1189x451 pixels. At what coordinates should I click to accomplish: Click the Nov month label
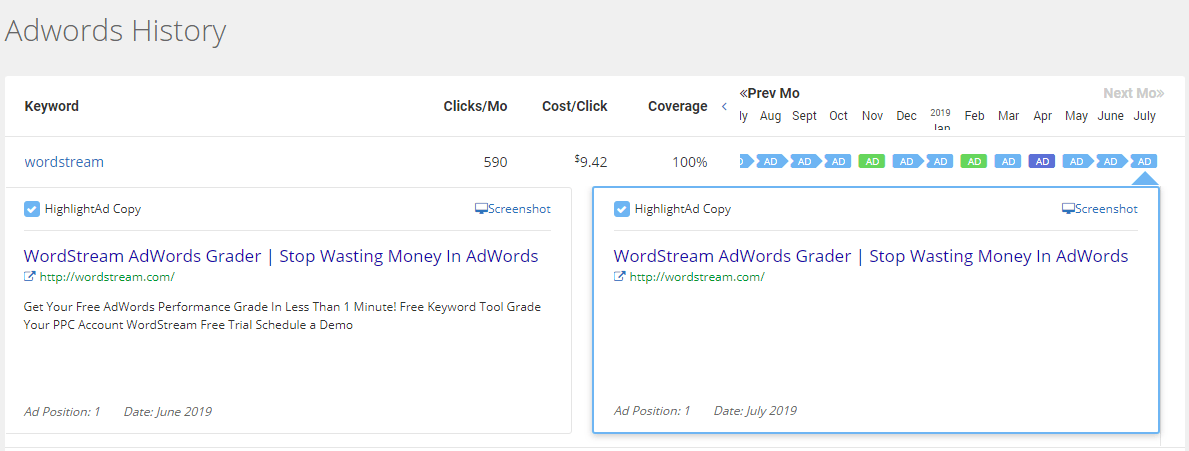[x=873, y=116]
